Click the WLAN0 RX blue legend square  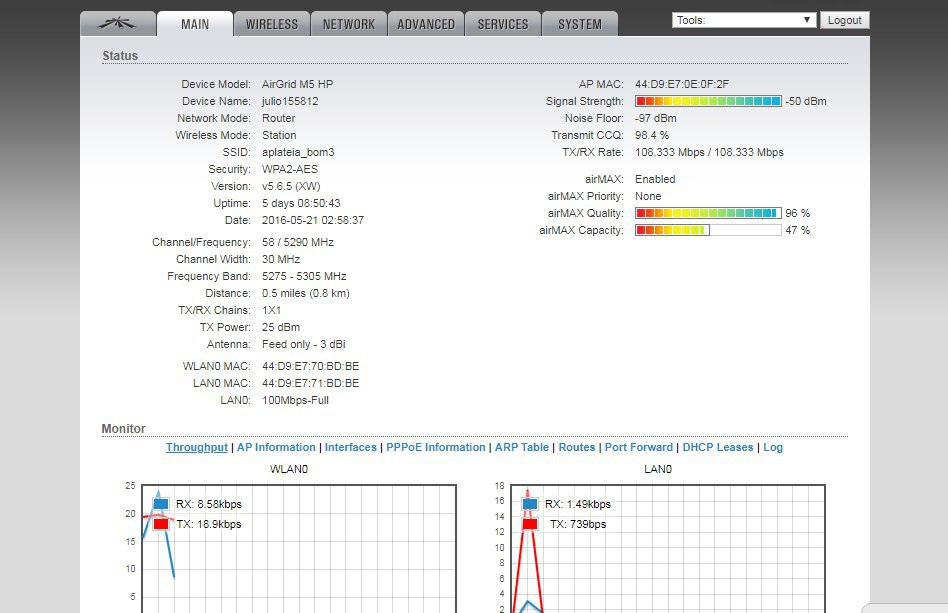161,504
